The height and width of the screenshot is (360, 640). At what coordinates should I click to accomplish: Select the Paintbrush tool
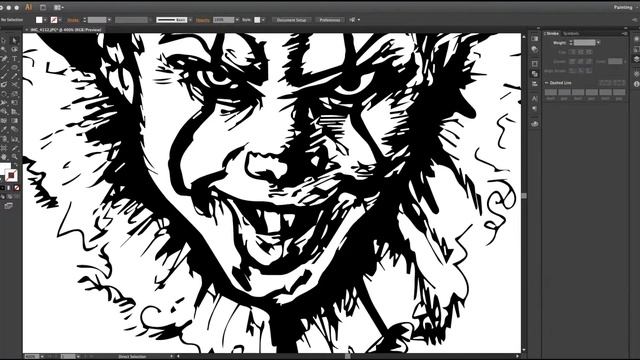pos(4,76)
